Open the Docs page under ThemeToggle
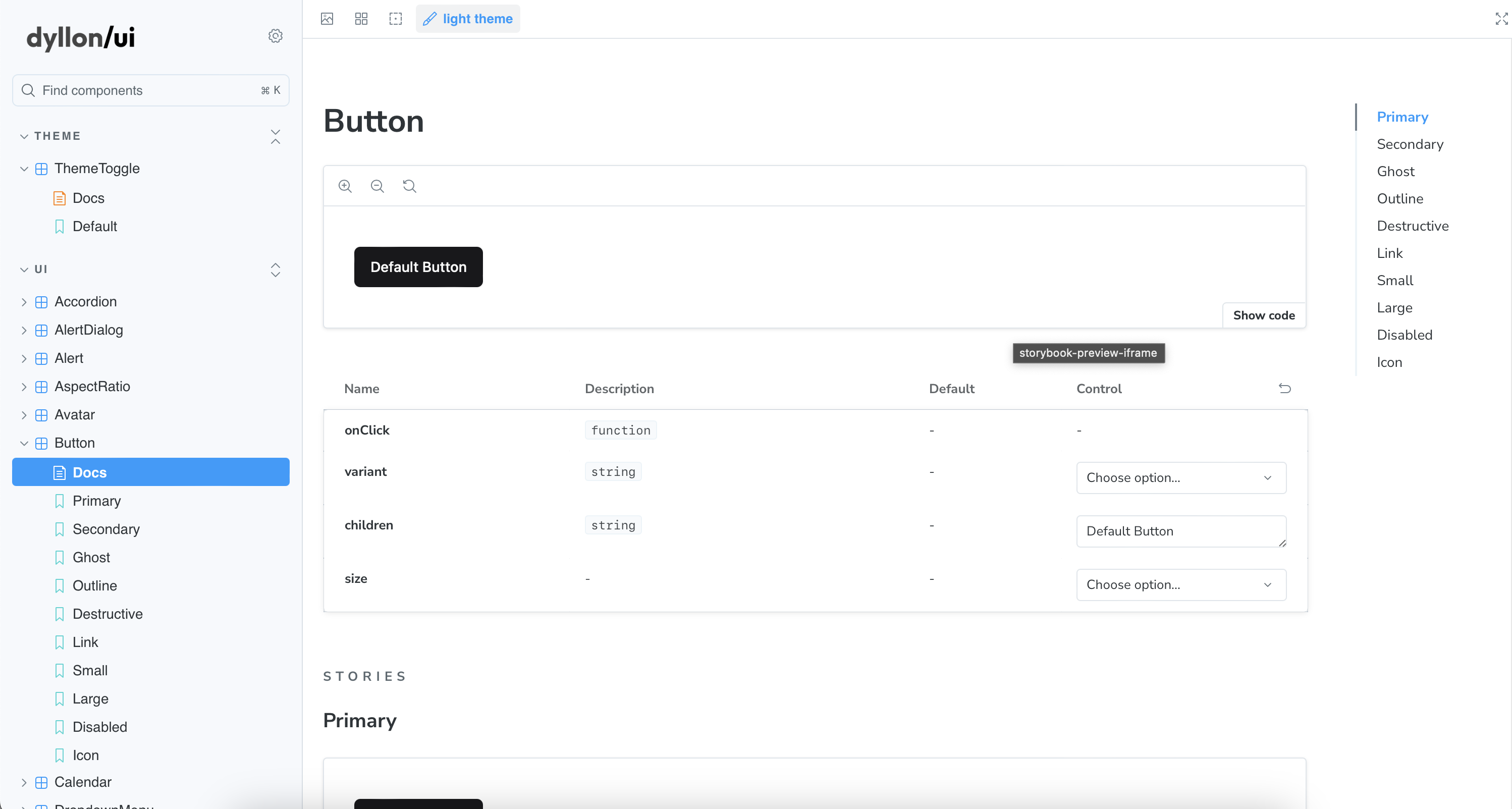This screenshot has width=1512, height=809. pos(88,198)
